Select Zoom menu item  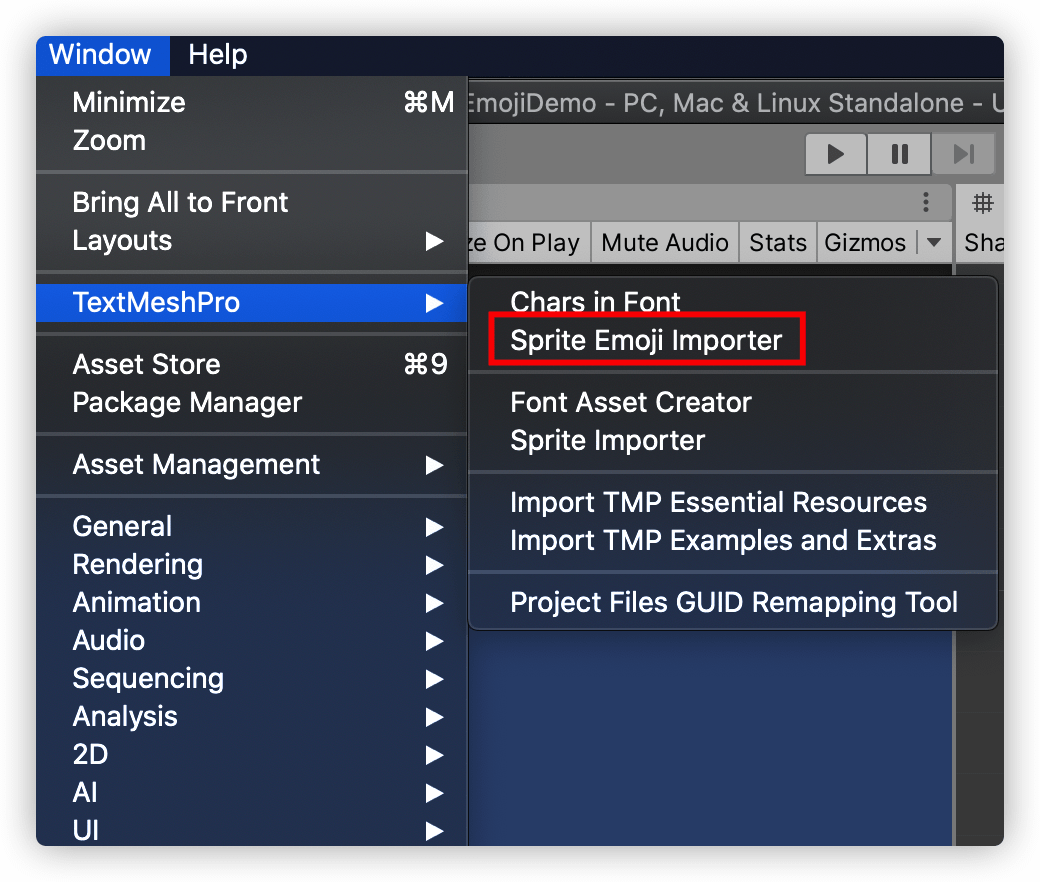[x=252, y=141]
